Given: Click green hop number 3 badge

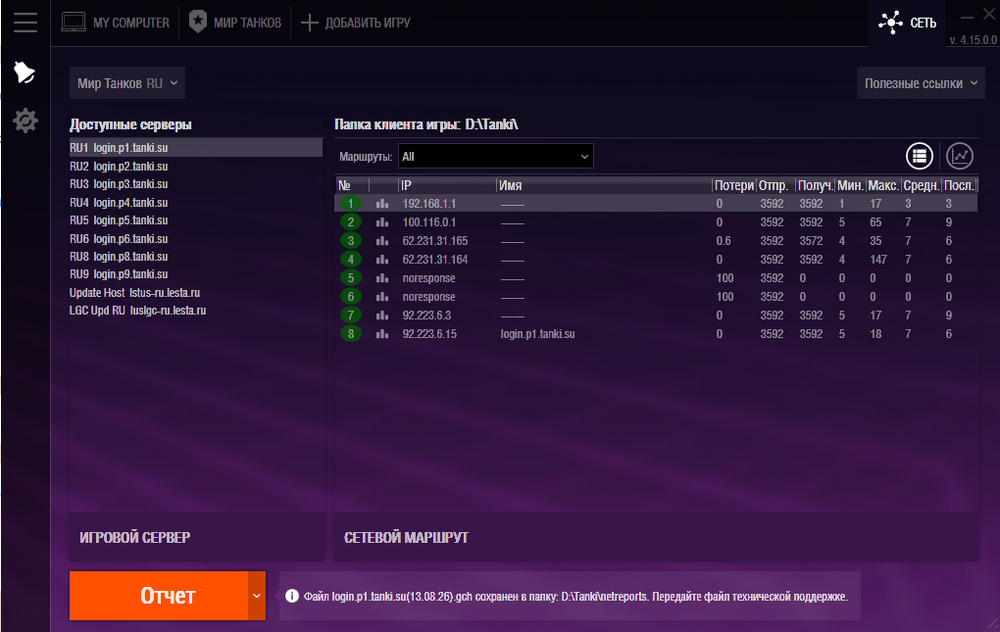Looking at the screenshot, I should pos(350,240).
